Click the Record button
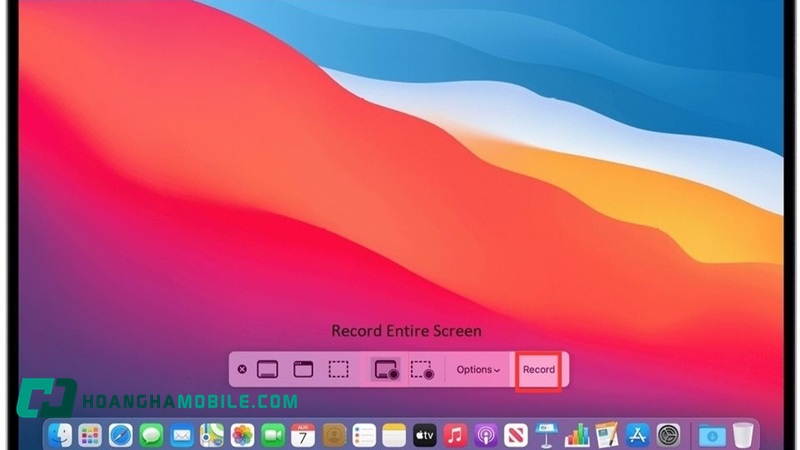This screenshot has height=450, width=800. [x=538, y=370]
